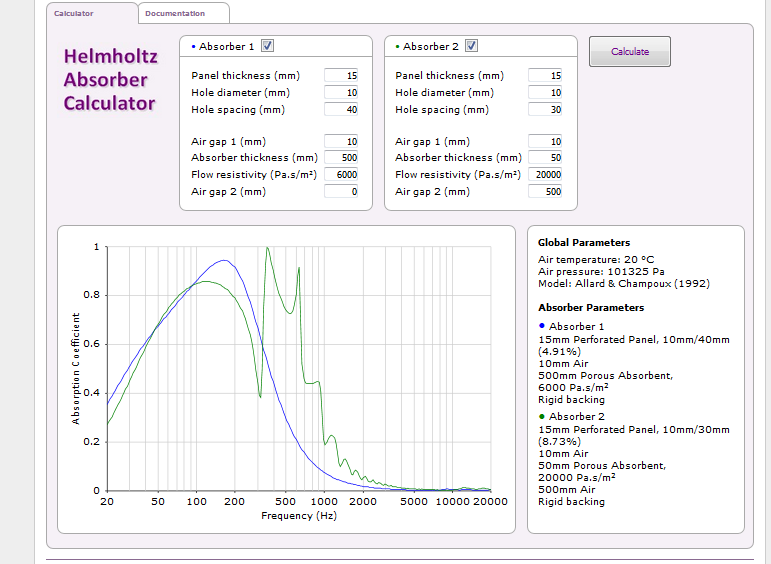Edit Absorber 1 air gap 1 field
Screen dimensions: 771x564
click(341, 142)
